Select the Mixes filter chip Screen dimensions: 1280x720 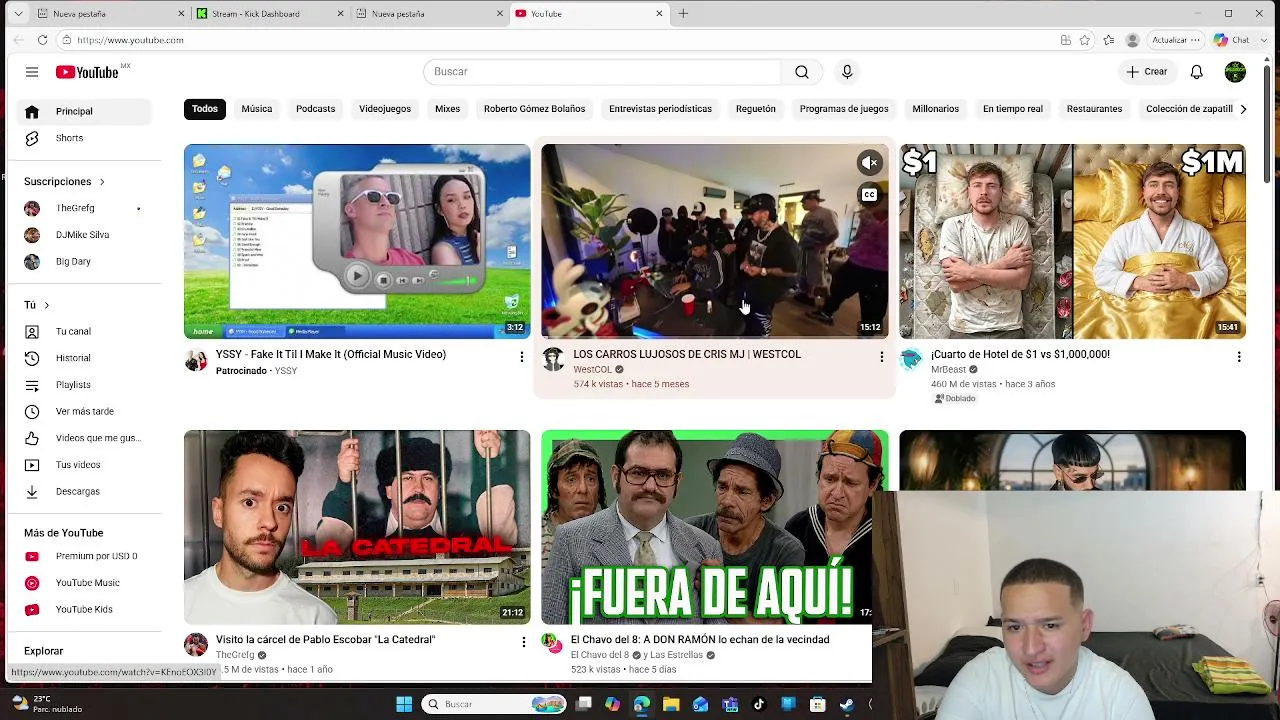tap(448, 109)
